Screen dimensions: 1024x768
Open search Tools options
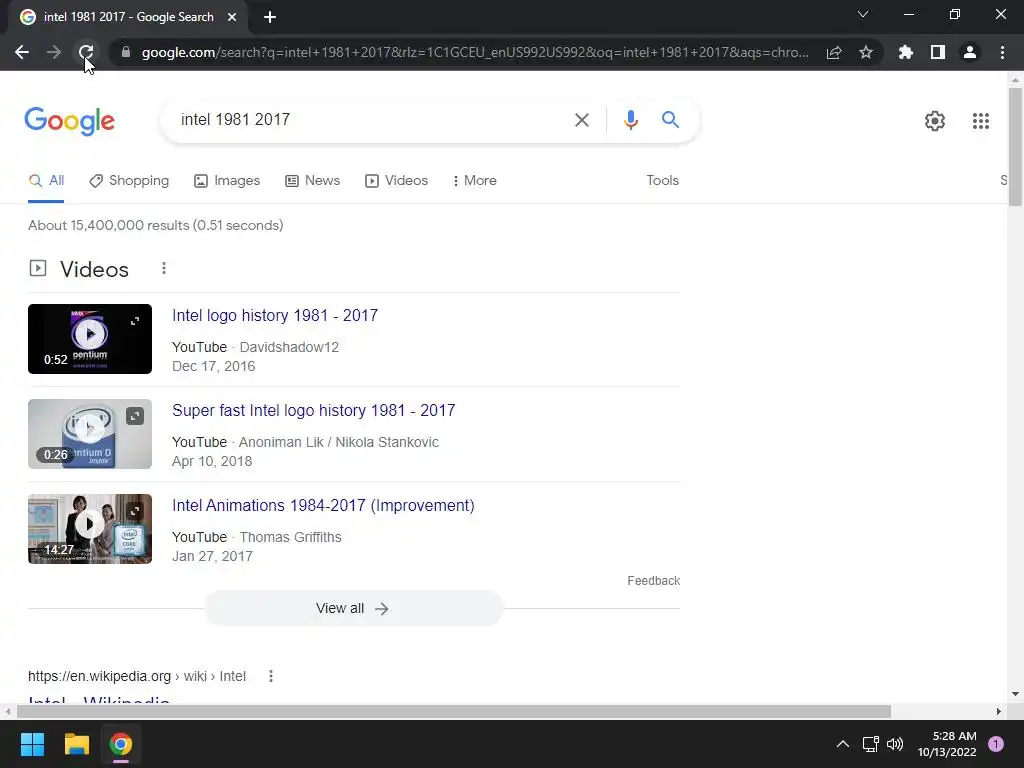point(662,181)
